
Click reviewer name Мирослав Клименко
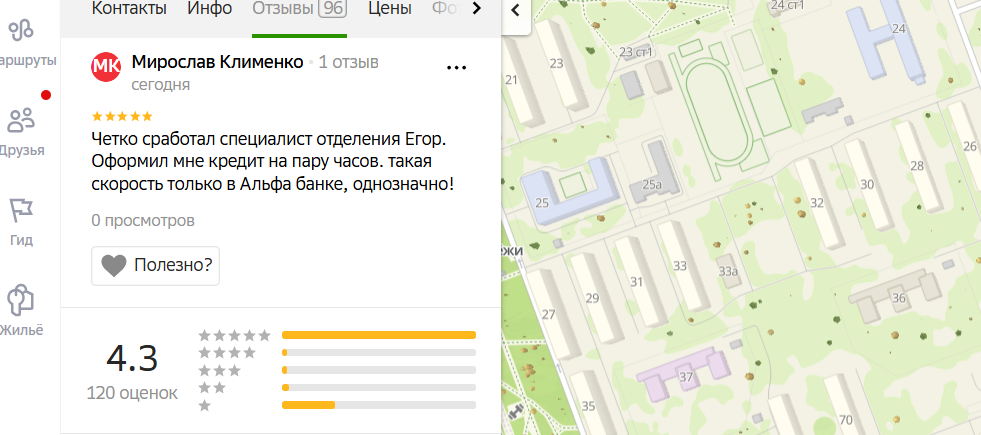(218, 62)
